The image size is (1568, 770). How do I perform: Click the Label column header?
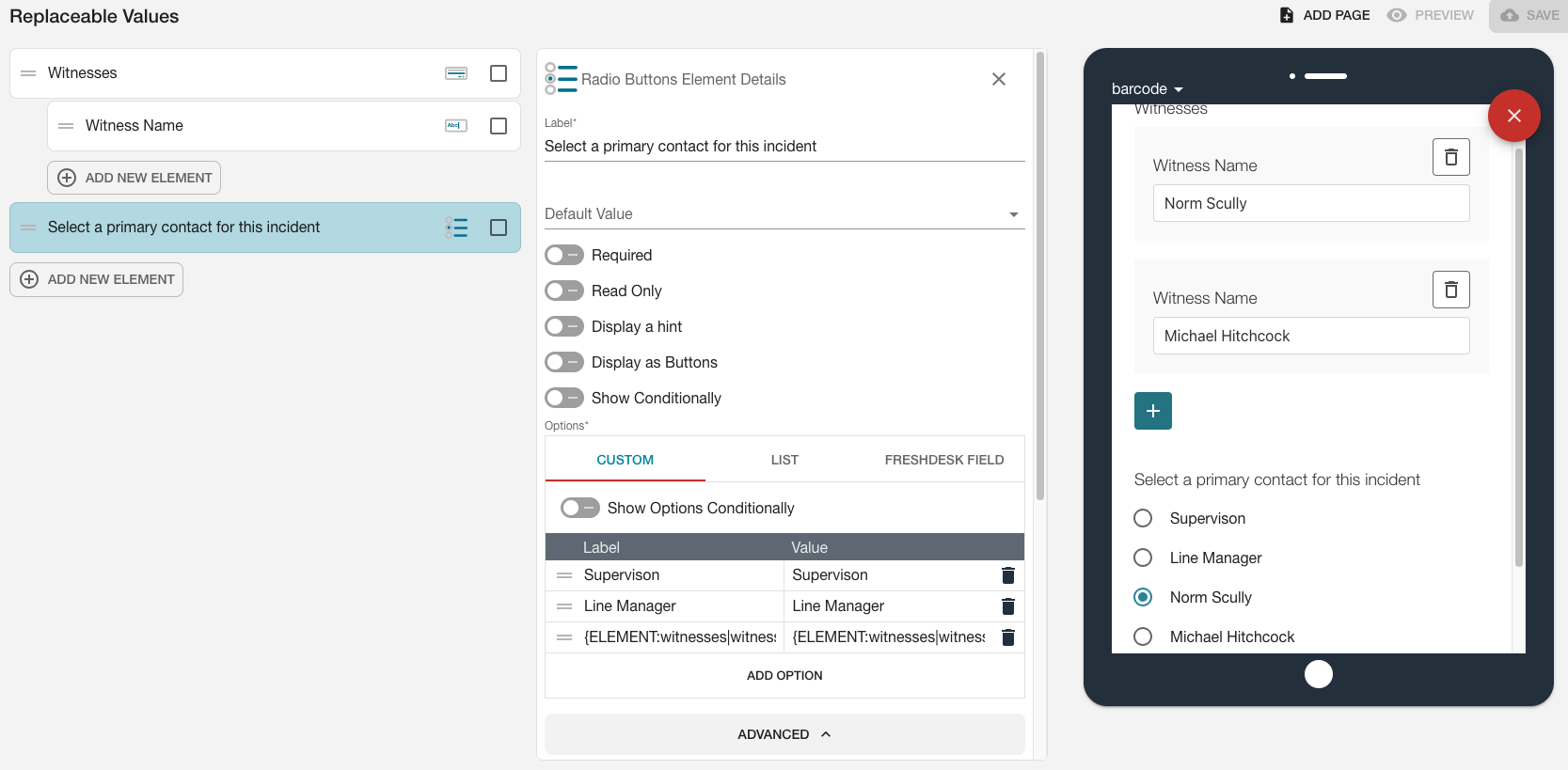pos(601,547)
